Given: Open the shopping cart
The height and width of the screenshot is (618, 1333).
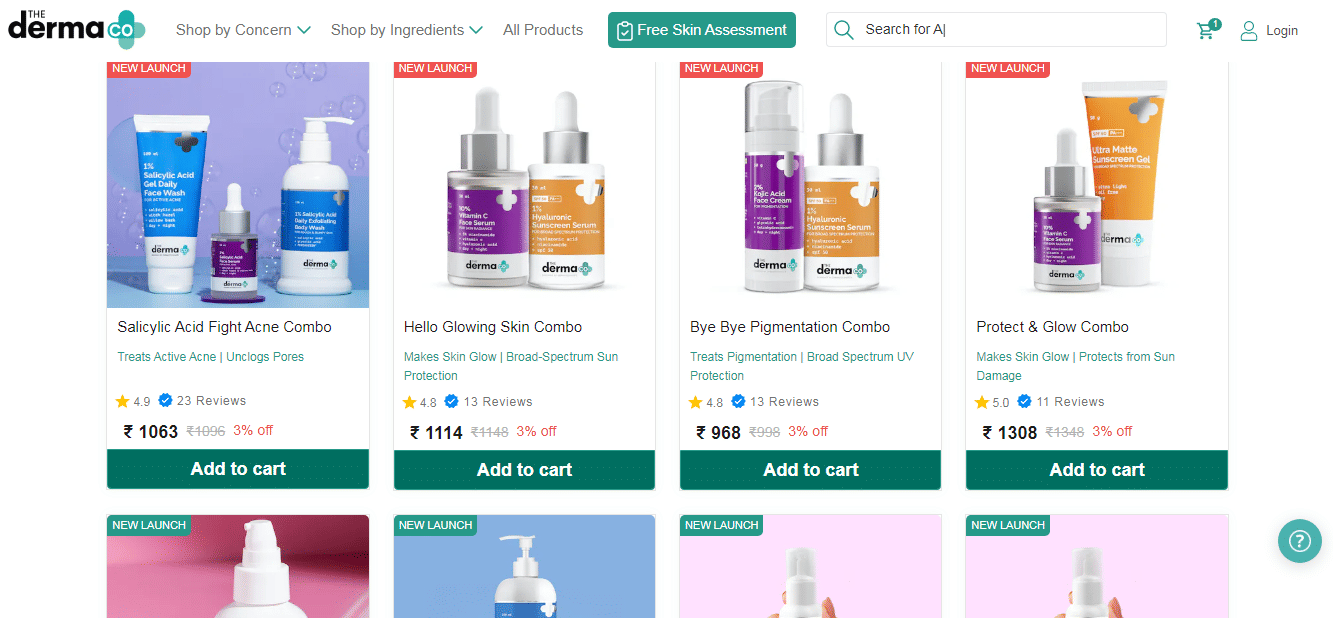Looking at the screenshot, I should click(1206, 30).
